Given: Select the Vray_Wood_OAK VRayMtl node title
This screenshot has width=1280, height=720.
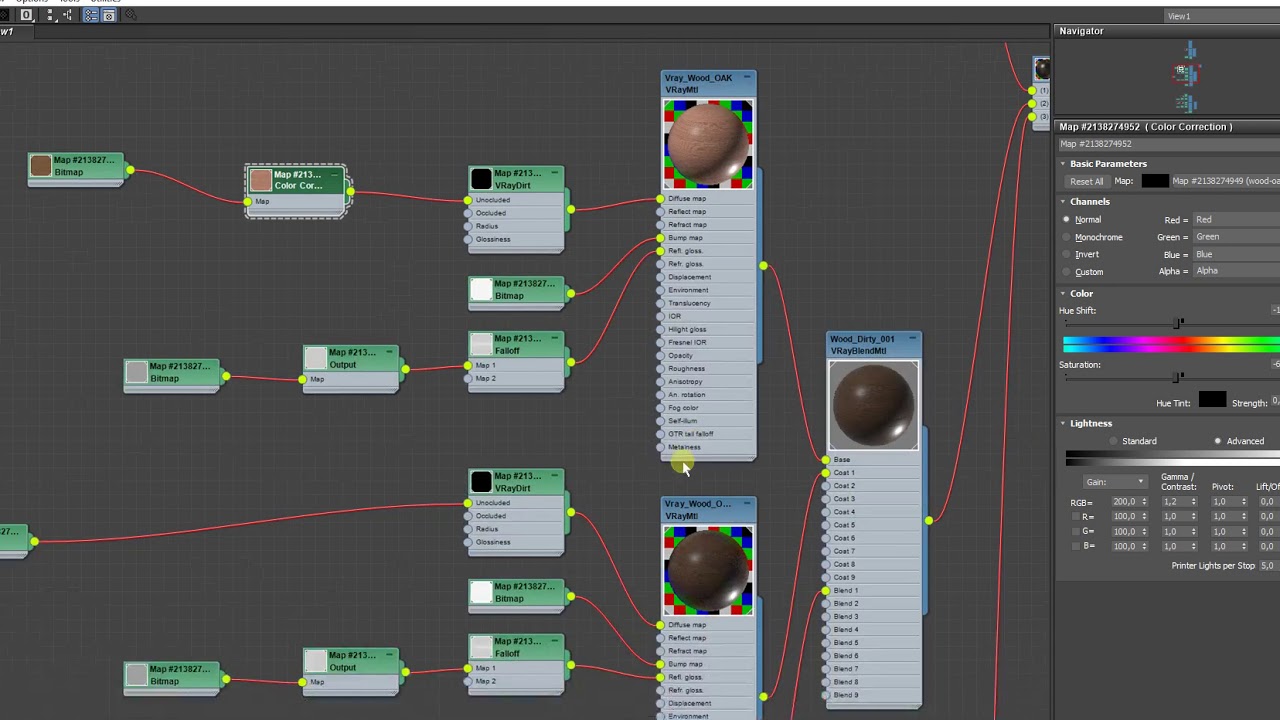Looking at the screenshot, I should 697,84.
